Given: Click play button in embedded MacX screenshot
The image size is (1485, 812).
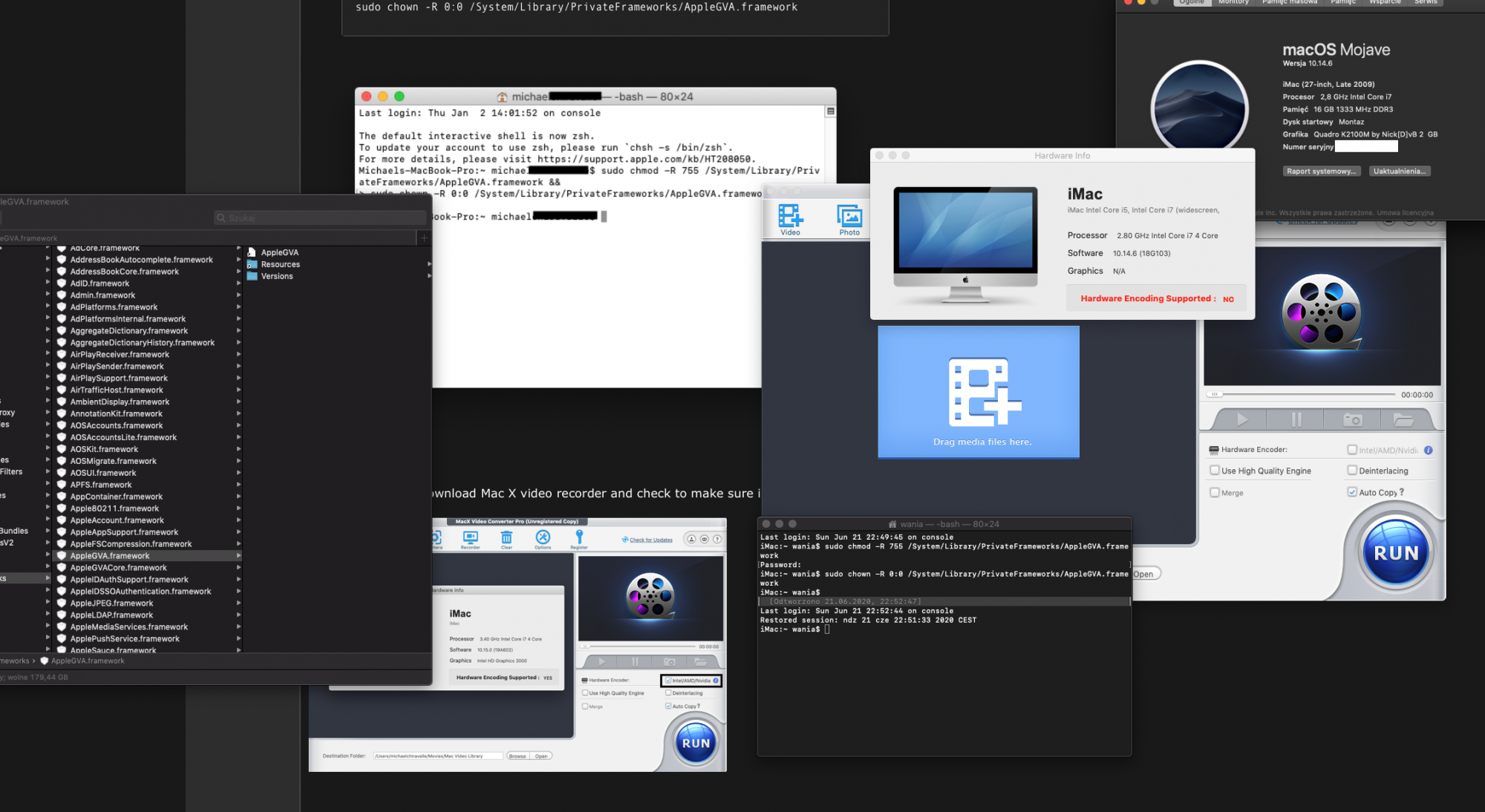Looking at the screenshot, I should (x=602, y=661).
